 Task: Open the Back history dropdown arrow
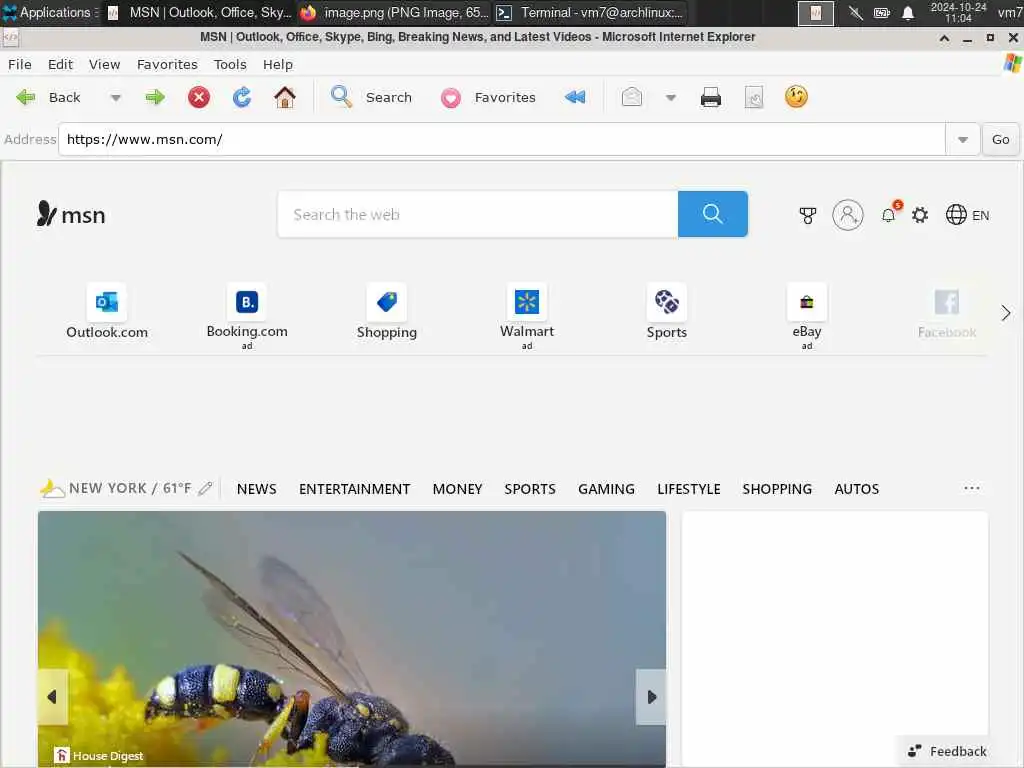click(116, 98)
